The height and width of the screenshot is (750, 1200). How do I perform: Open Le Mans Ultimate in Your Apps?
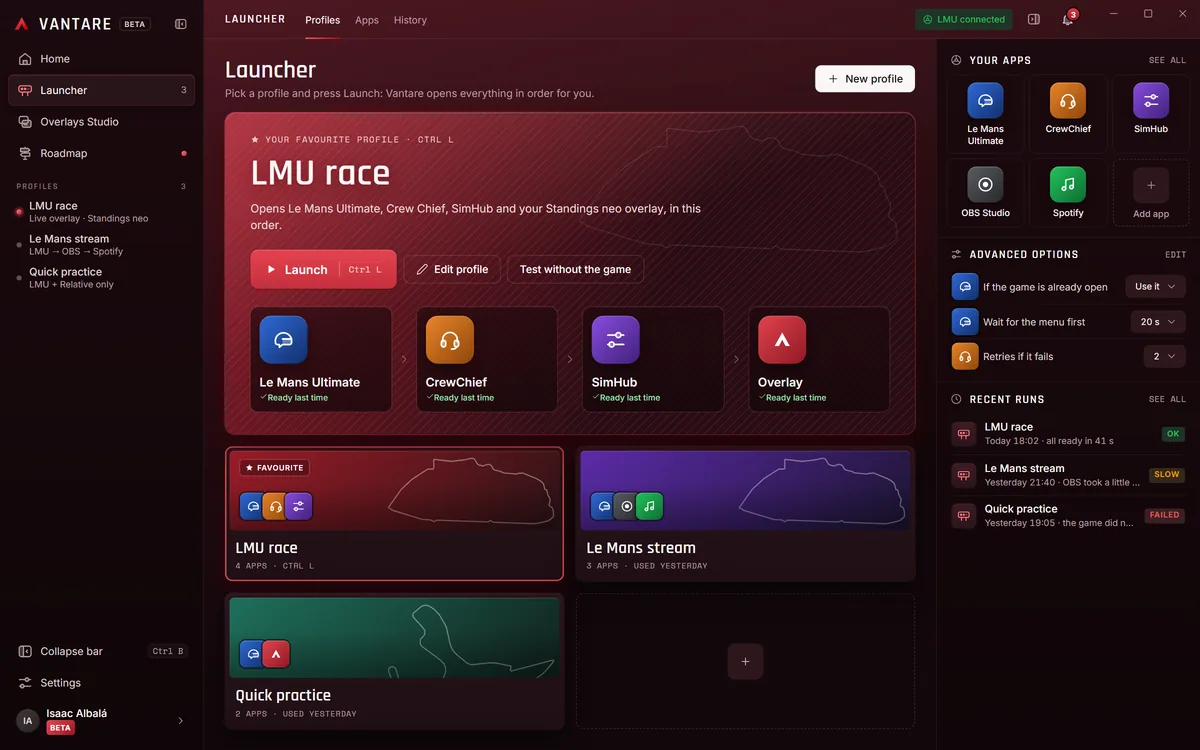coord(985,113)
